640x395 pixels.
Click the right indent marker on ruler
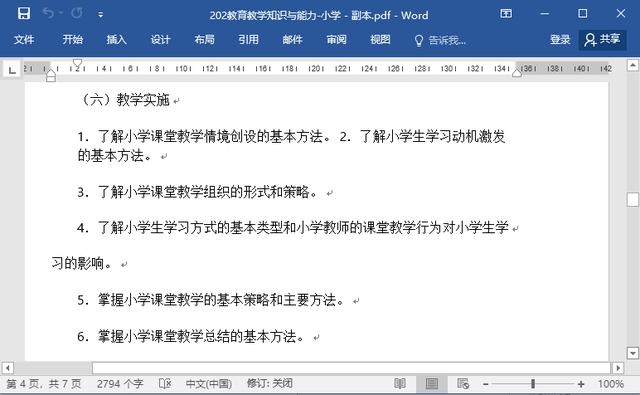point(517,73)
